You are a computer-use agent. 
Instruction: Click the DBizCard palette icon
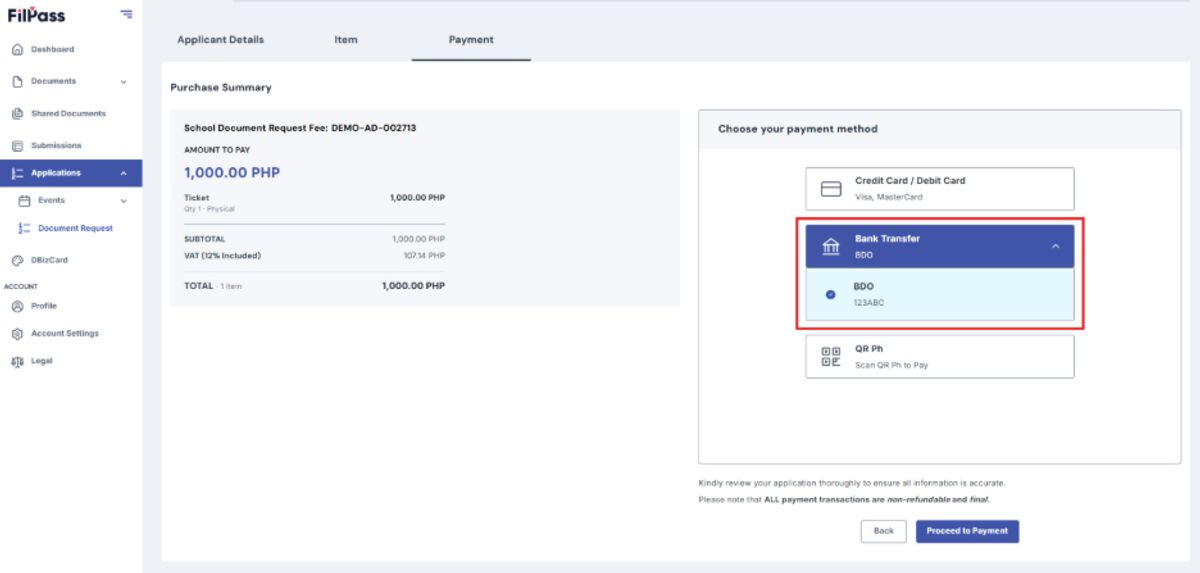click(17, 260)
